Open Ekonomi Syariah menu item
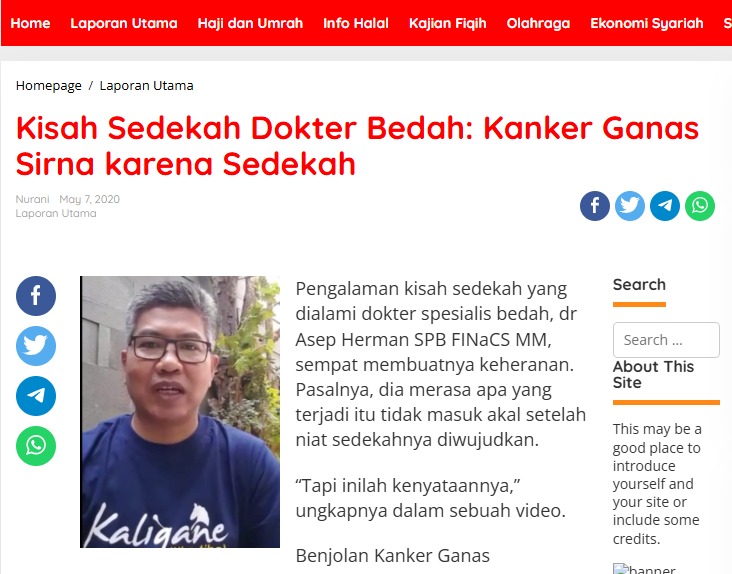 coord(647,23)
